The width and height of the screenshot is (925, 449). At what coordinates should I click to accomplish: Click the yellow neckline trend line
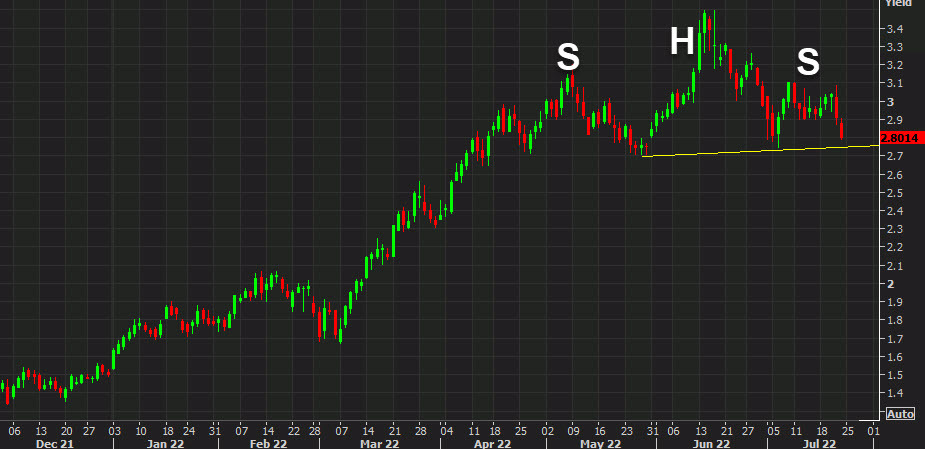pos(760,152)
